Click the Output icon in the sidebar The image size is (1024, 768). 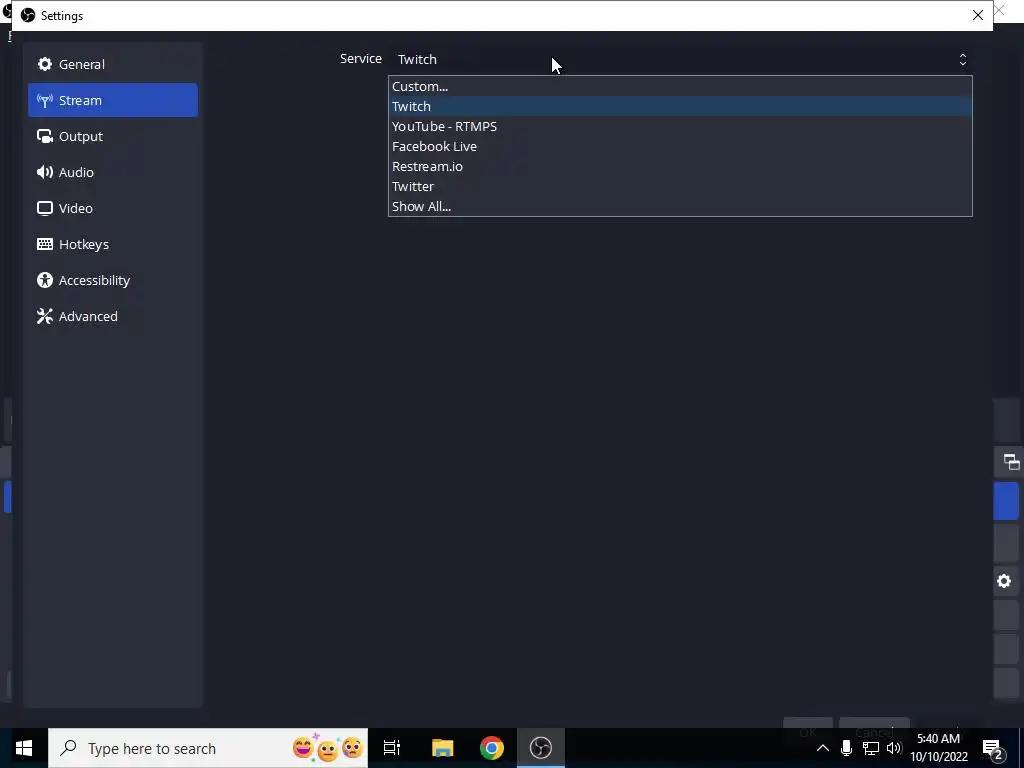(x=44, y=136)
